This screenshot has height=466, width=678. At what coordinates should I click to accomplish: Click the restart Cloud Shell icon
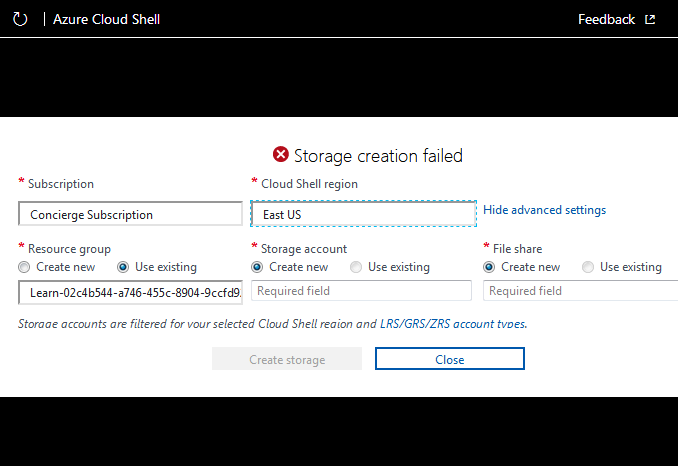[20, 19]
